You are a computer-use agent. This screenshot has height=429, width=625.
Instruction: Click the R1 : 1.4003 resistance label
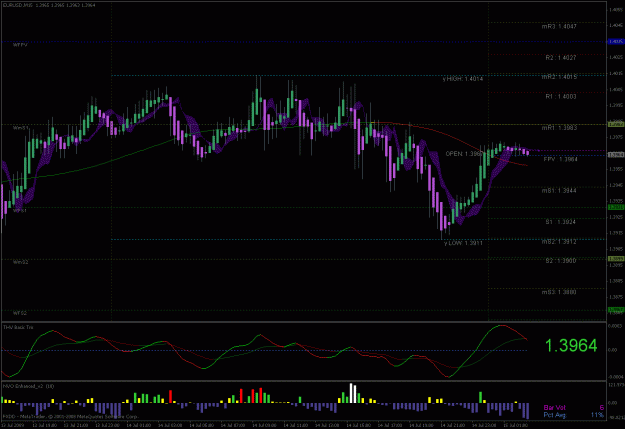pos(560,96)
